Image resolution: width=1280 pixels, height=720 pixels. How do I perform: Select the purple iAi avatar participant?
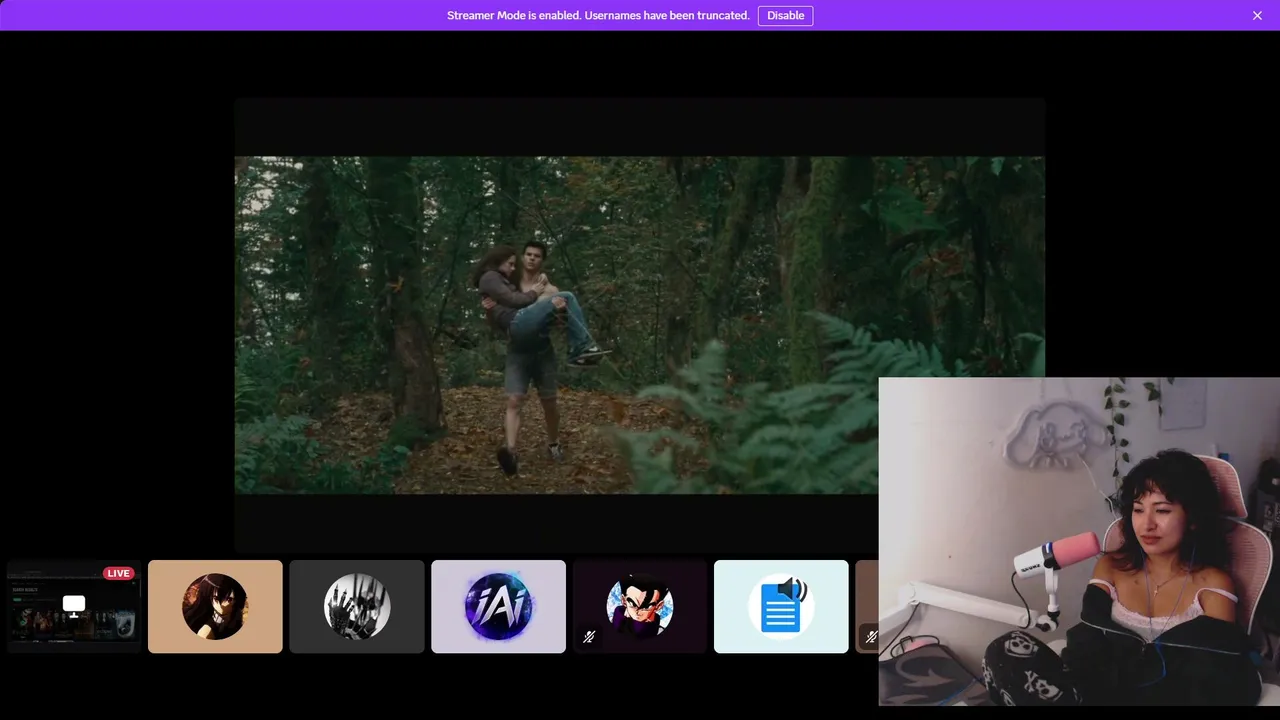[498, 606]
